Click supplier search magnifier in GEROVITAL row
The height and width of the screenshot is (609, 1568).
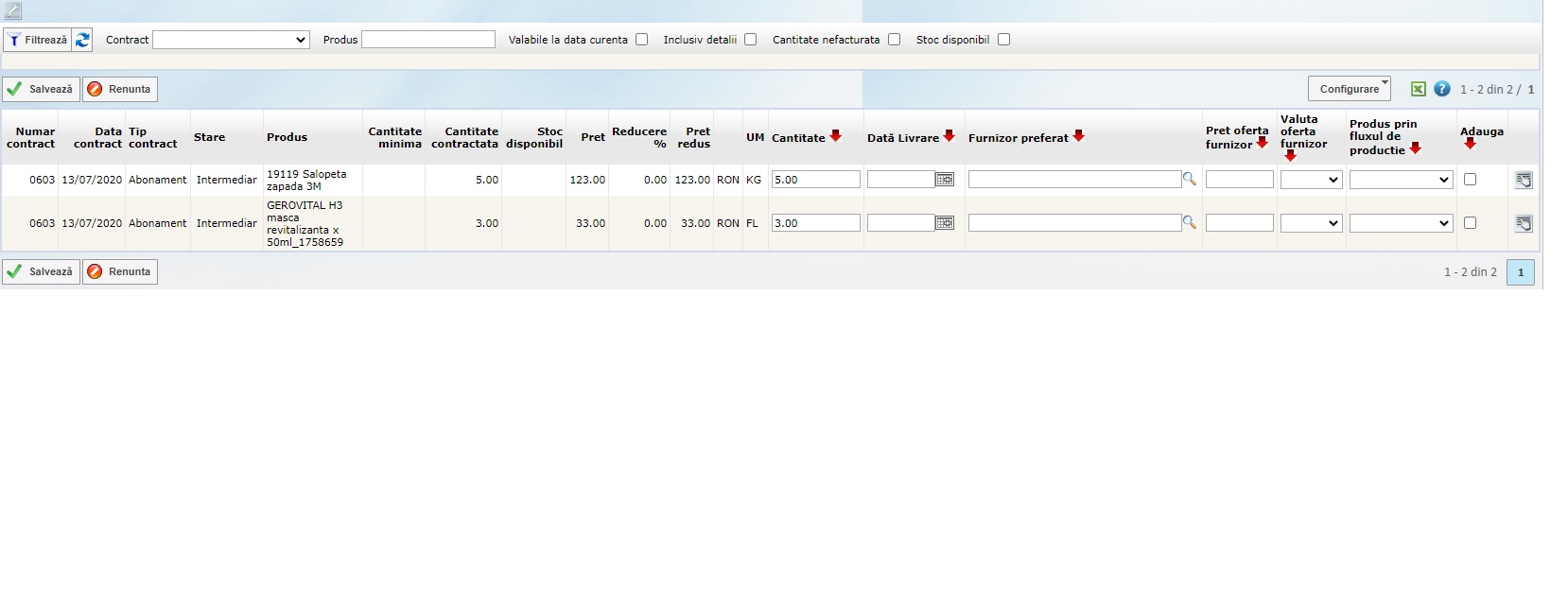(x=1189, y=223)
